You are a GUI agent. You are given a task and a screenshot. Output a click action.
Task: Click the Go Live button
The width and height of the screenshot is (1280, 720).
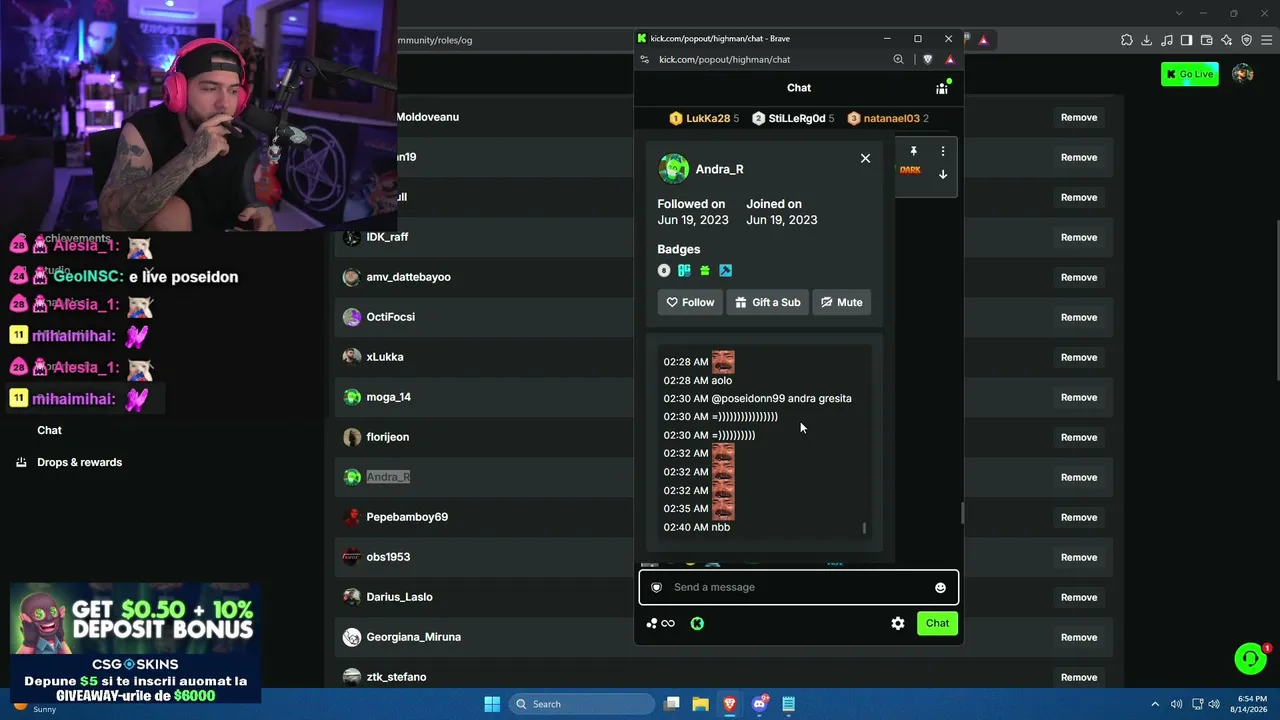tap(1190, 74)
